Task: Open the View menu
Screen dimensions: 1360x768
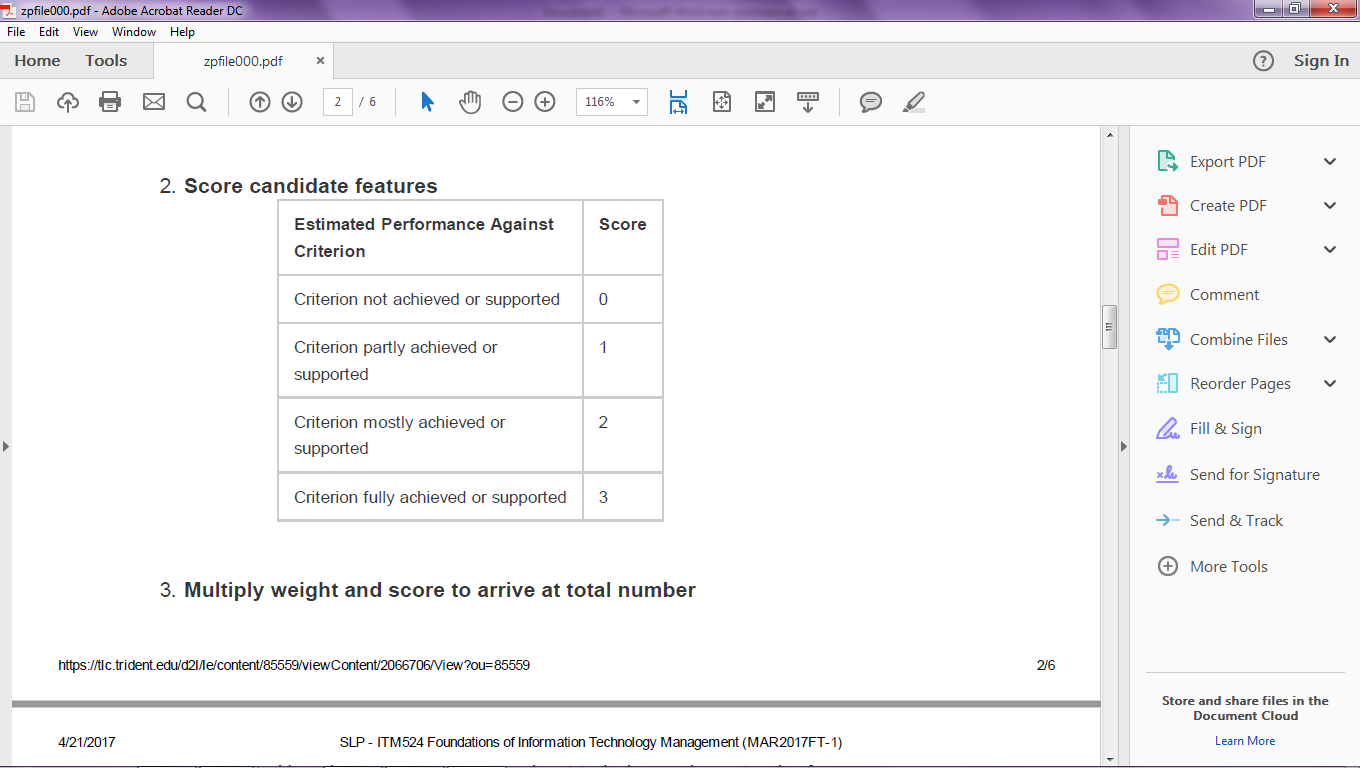Action: 85,32
